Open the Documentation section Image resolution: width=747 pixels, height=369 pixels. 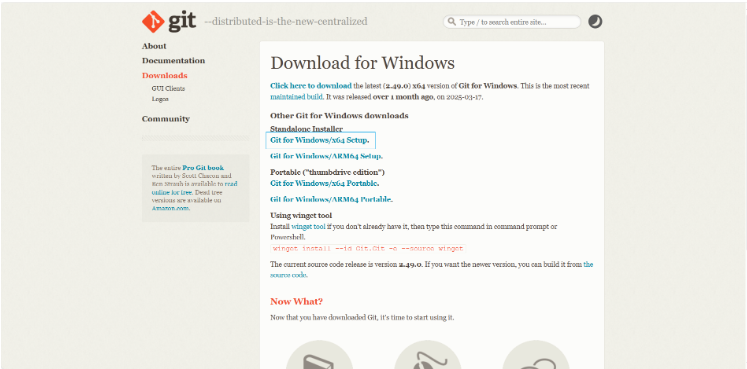coord(173,60)
